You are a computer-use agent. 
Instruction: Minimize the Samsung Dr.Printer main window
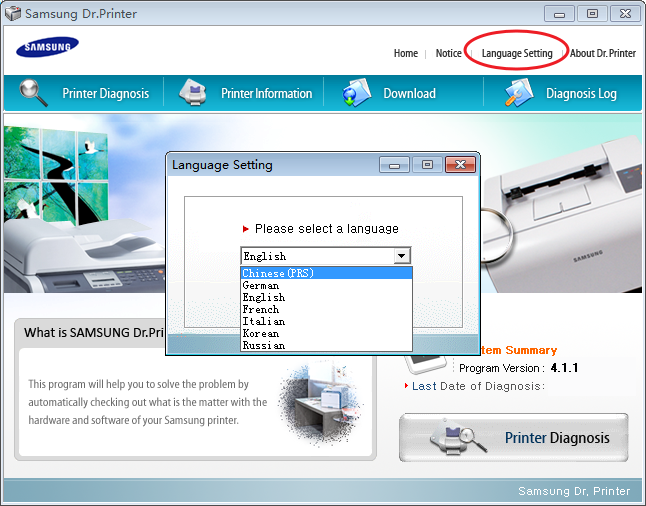[559, 14]
